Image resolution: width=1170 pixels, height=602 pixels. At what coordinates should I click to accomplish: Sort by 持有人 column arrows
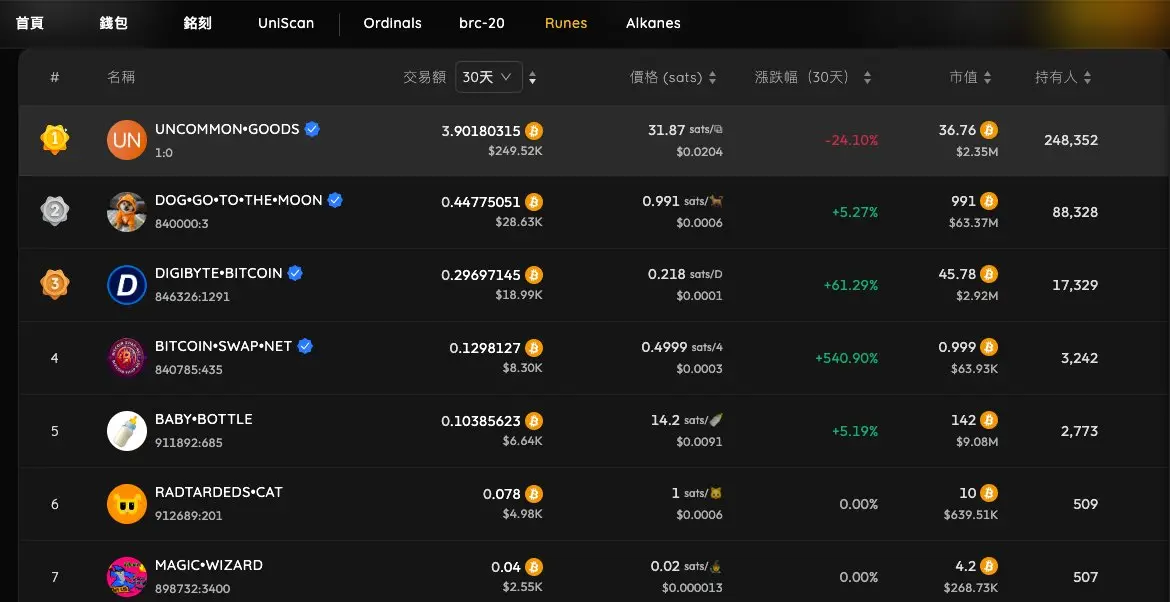click(1087, 78)
